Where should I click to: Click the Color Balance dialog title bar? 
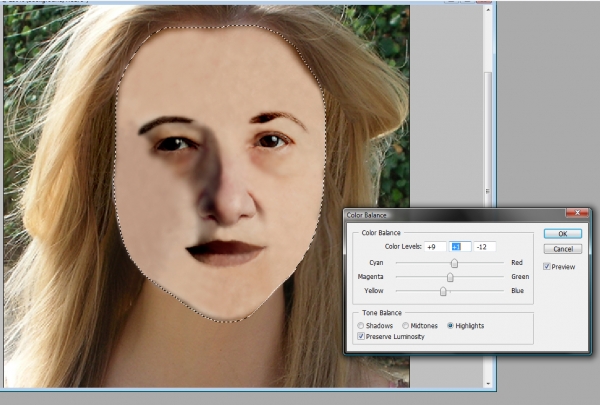455,215
